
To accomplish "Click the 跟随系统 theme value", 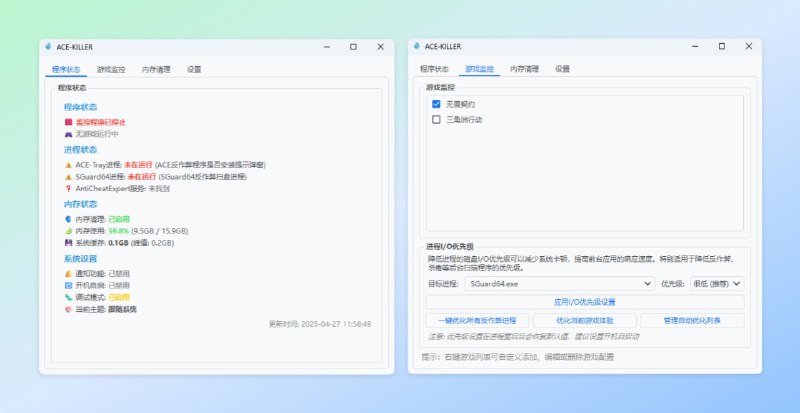I will click(x=122, y=309).
